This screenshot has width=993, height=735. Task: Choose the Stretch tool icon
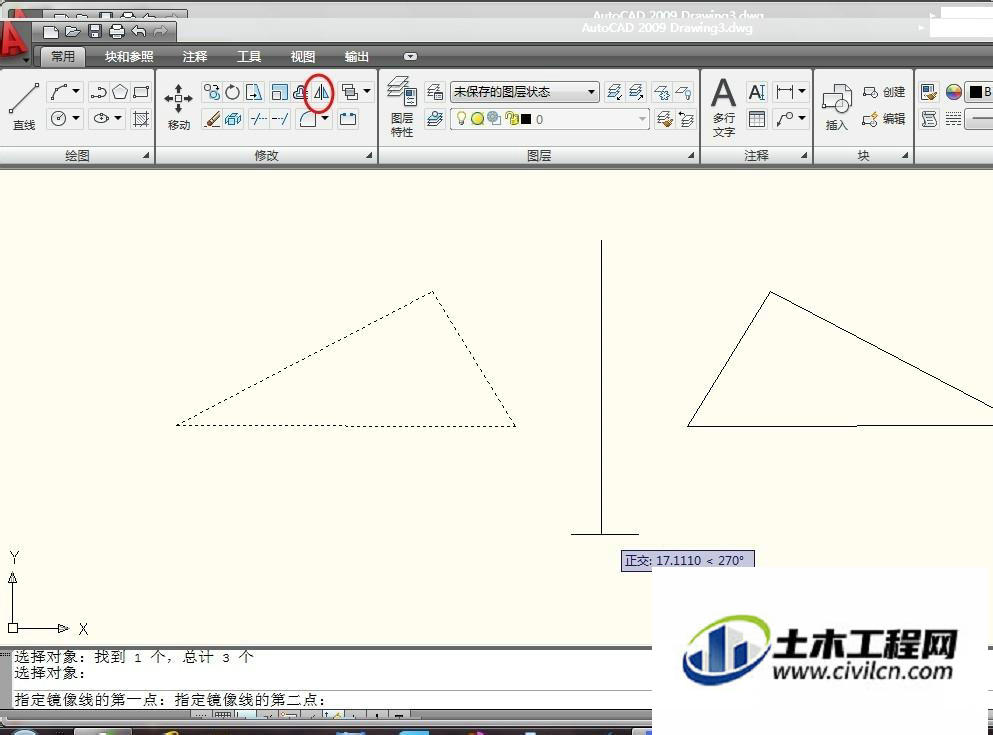pyautogui.click(x=254, y=92)
